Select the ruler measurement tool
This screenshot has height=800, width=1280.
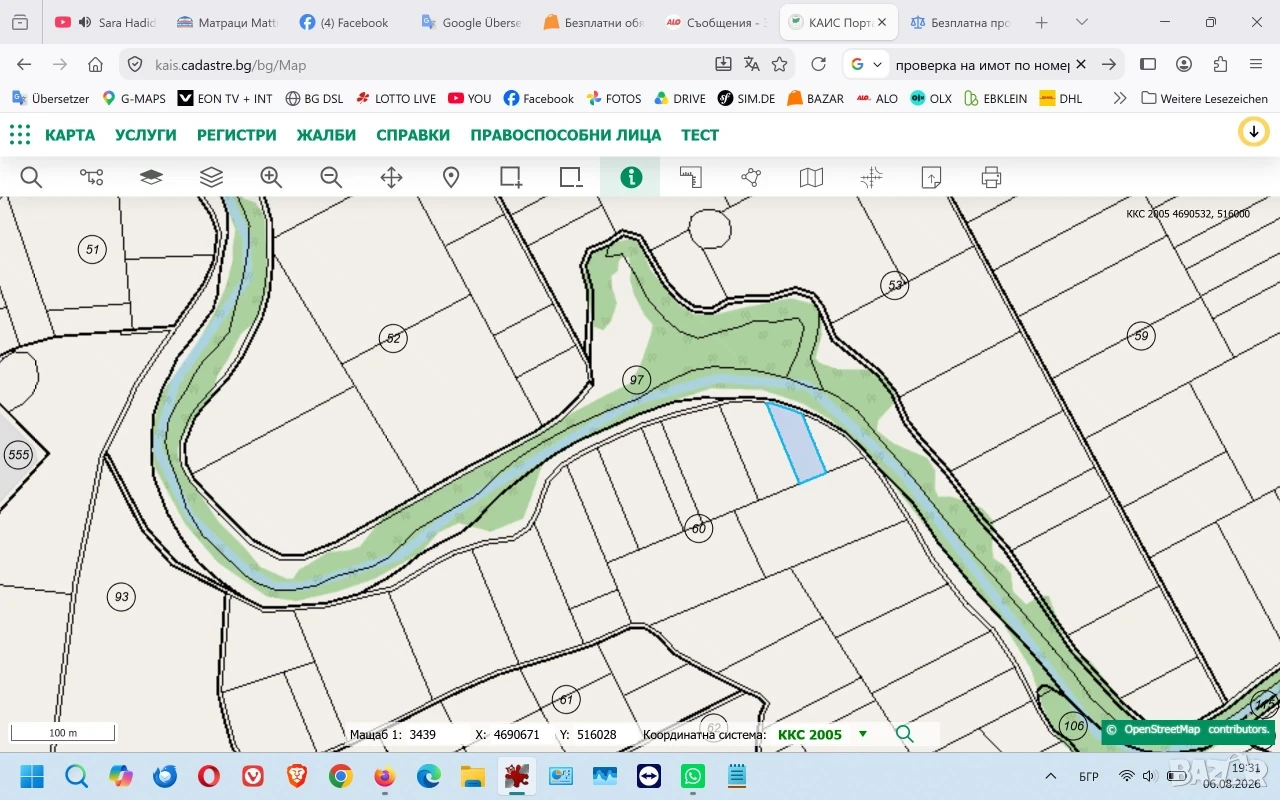[691, 177]
